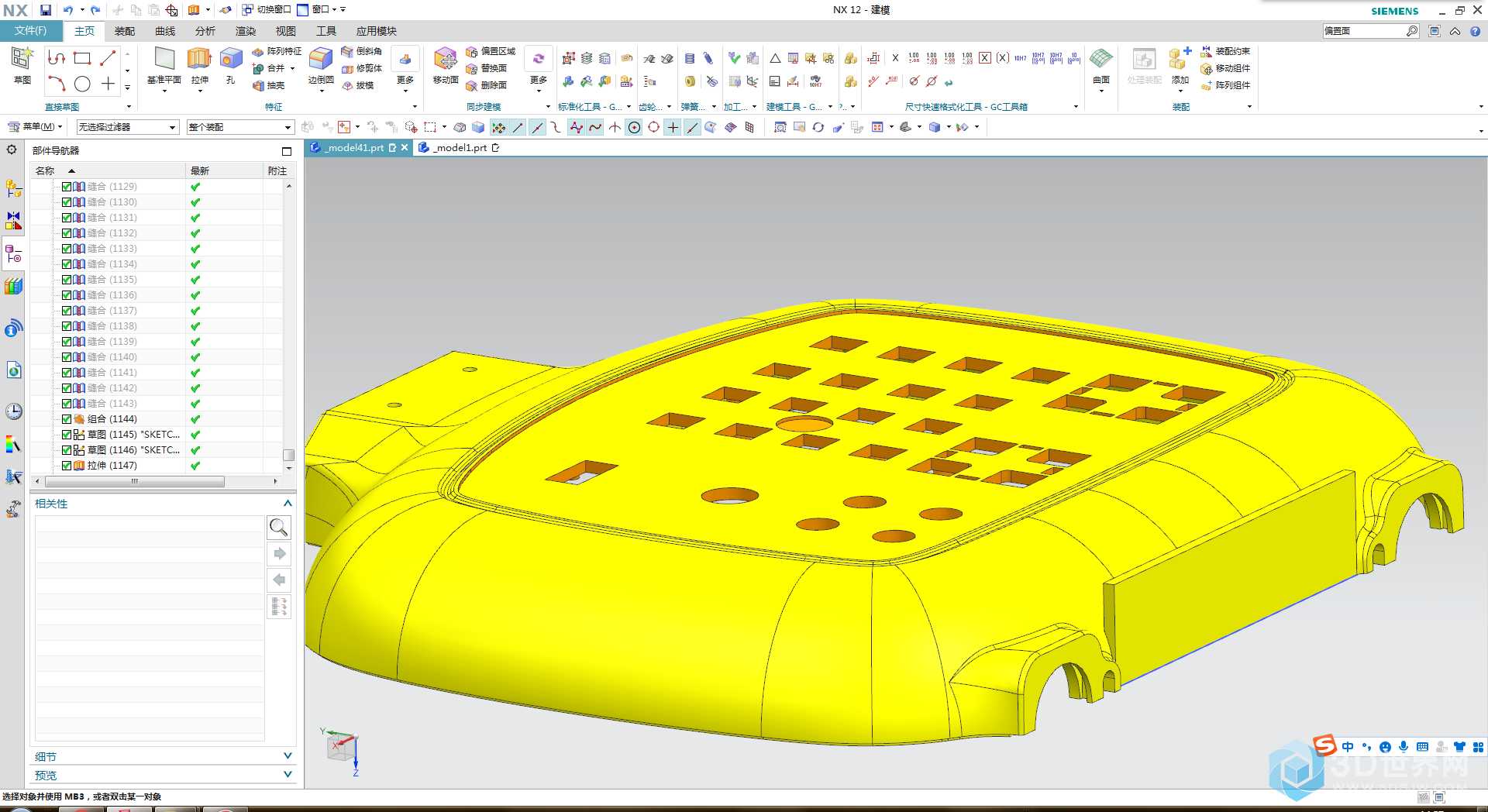Click the part navigator horizontal scrollbar

135,481
